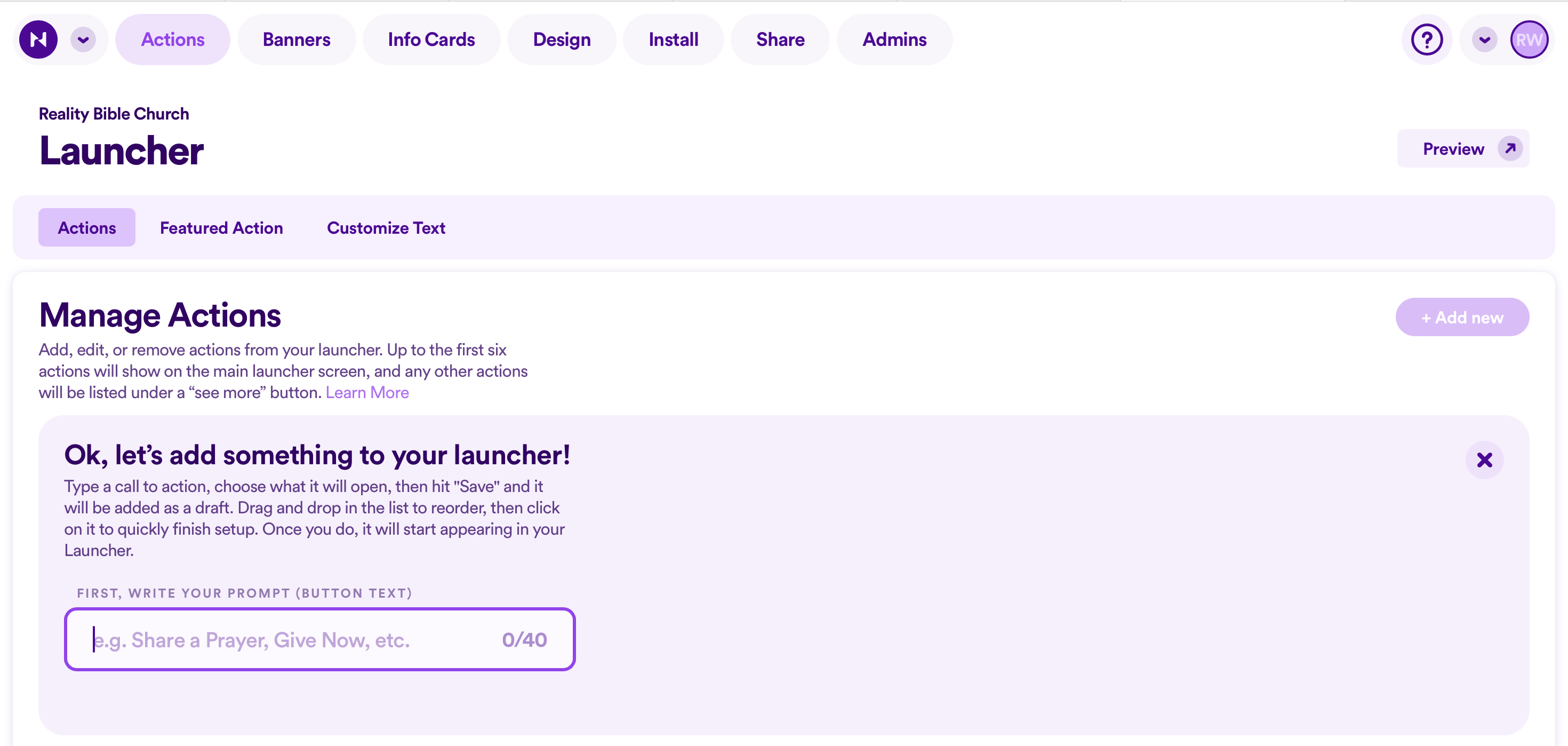Click the RW user avatar
Image resolution: width=1568 pixels, height=746 pixels.
click(1529, 39)
